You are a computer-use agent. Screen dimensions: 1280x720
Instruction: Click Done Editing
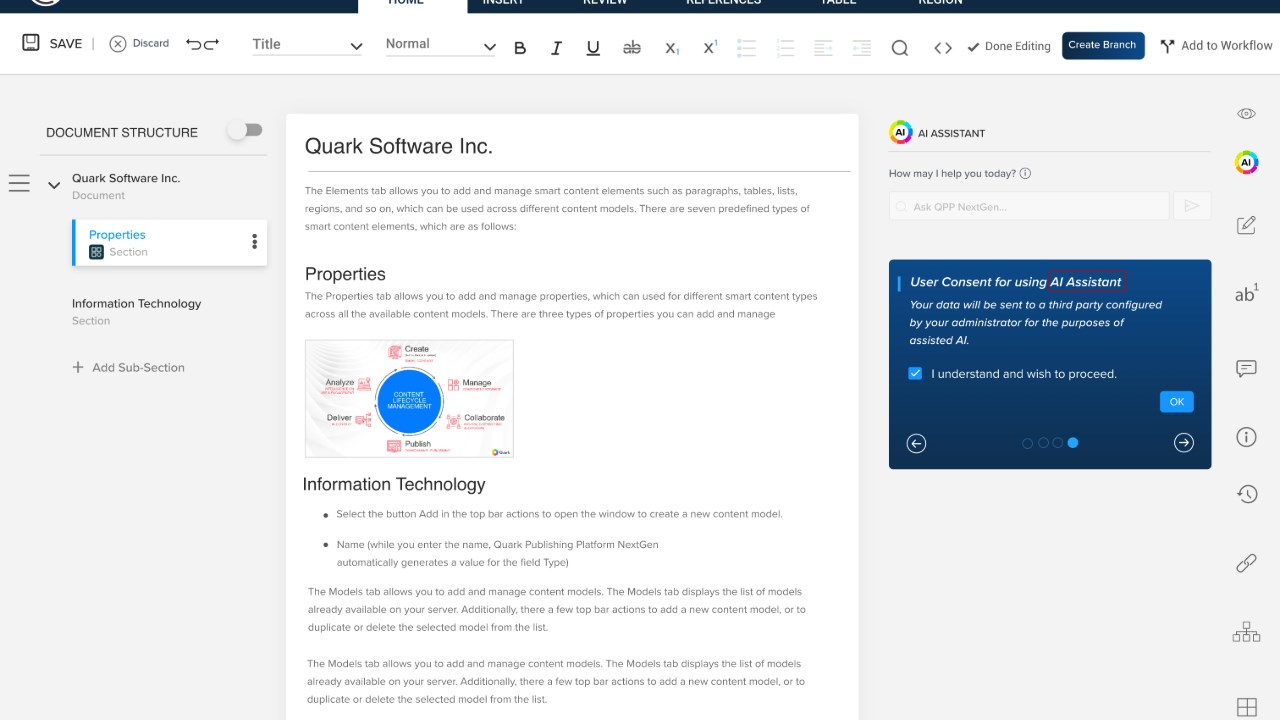point(1009,46)
